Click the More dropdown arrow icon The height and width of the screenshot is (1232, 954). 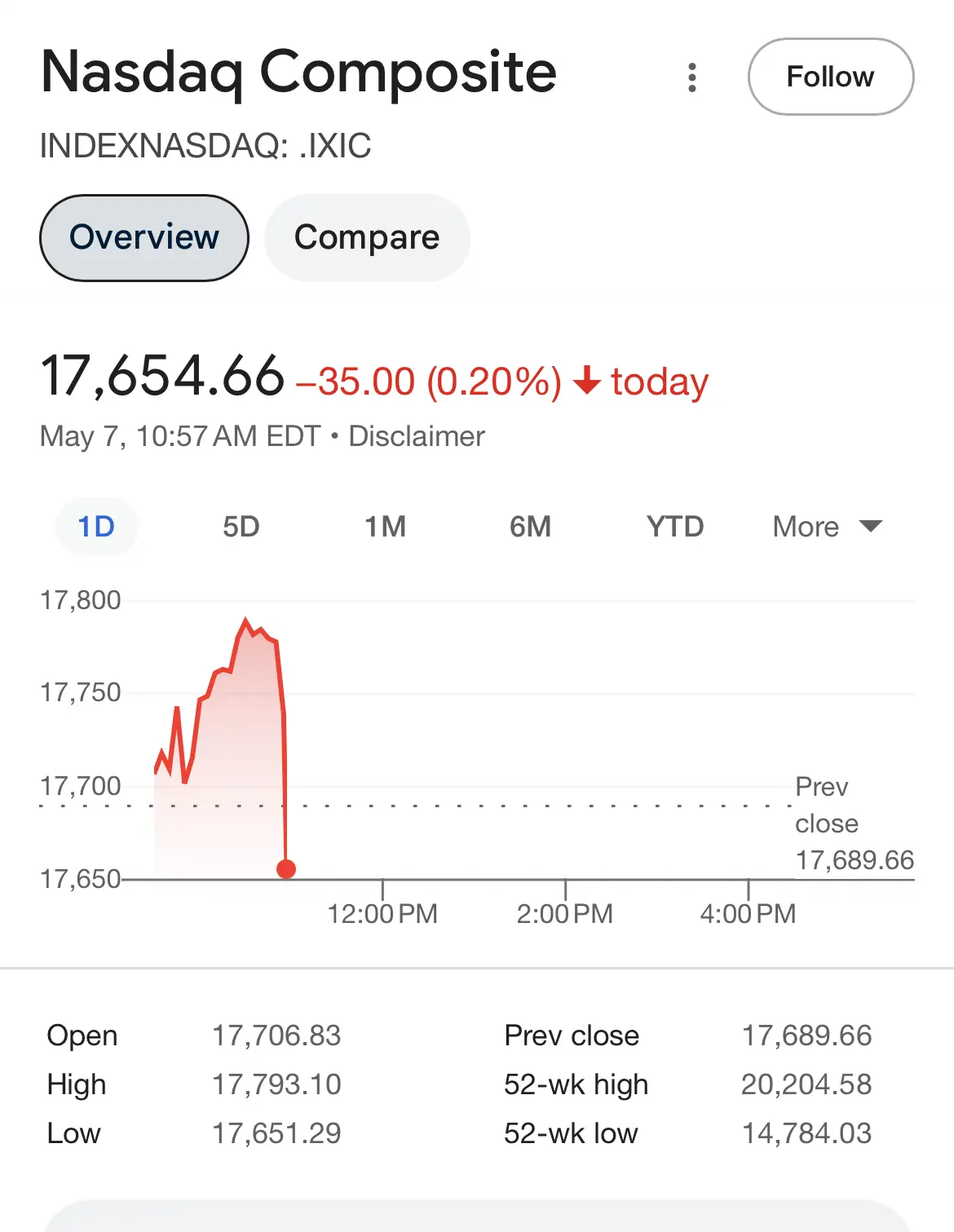(871, 526)
